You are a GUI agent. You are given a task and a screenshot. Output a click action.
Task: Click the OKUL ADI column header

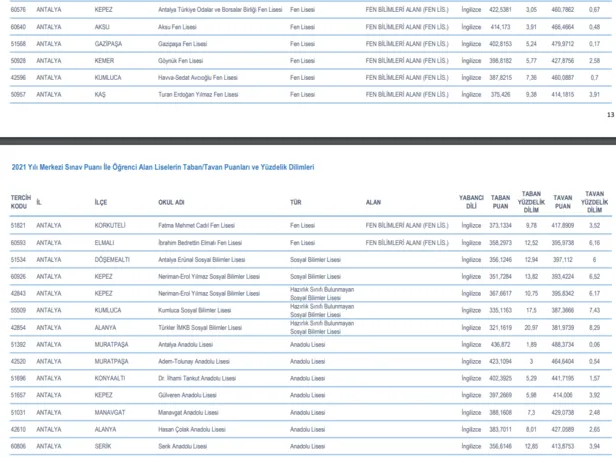(x=172, y=201)
